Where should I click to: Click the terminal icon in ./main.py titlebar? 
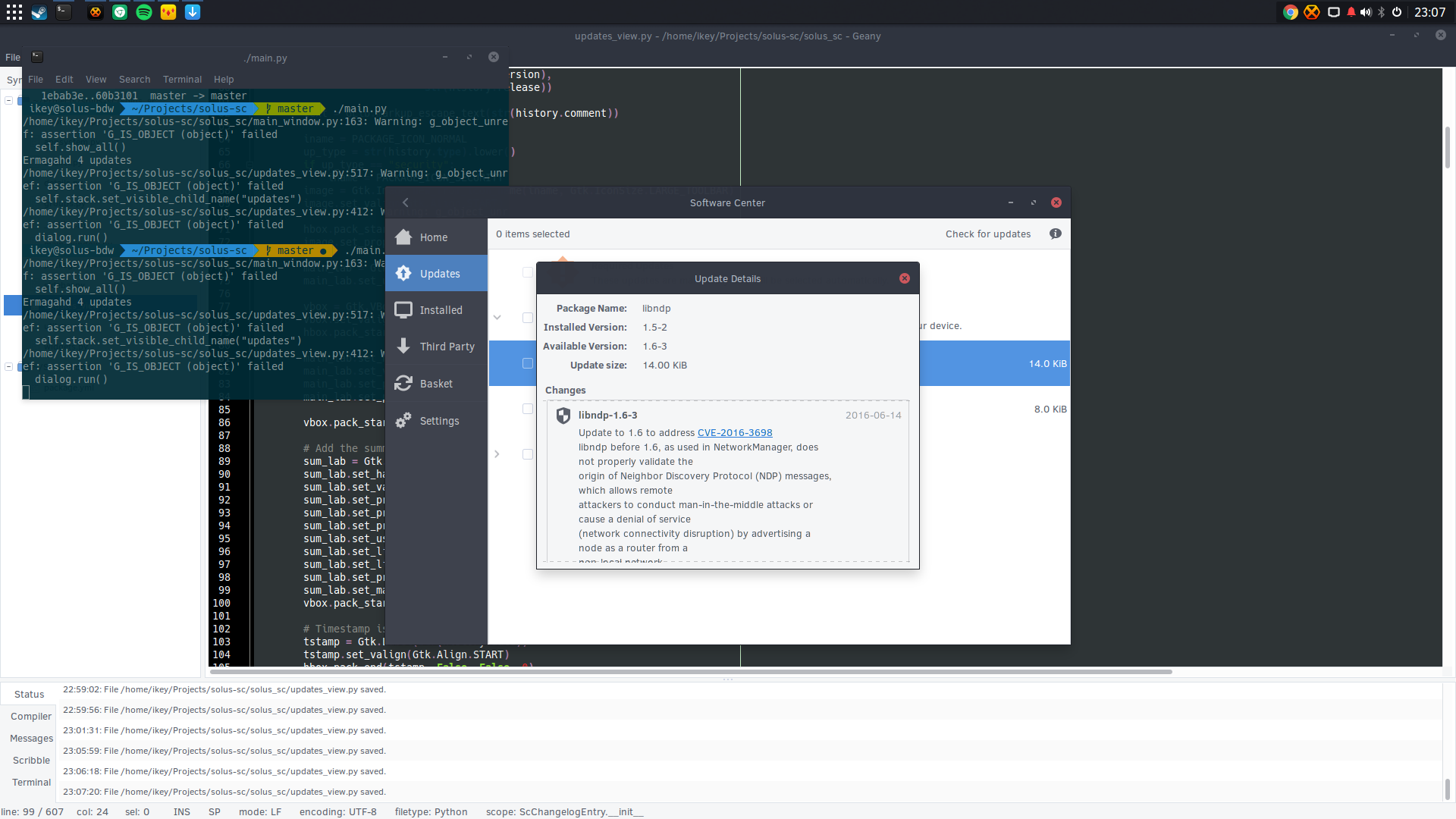pos(36,57)
